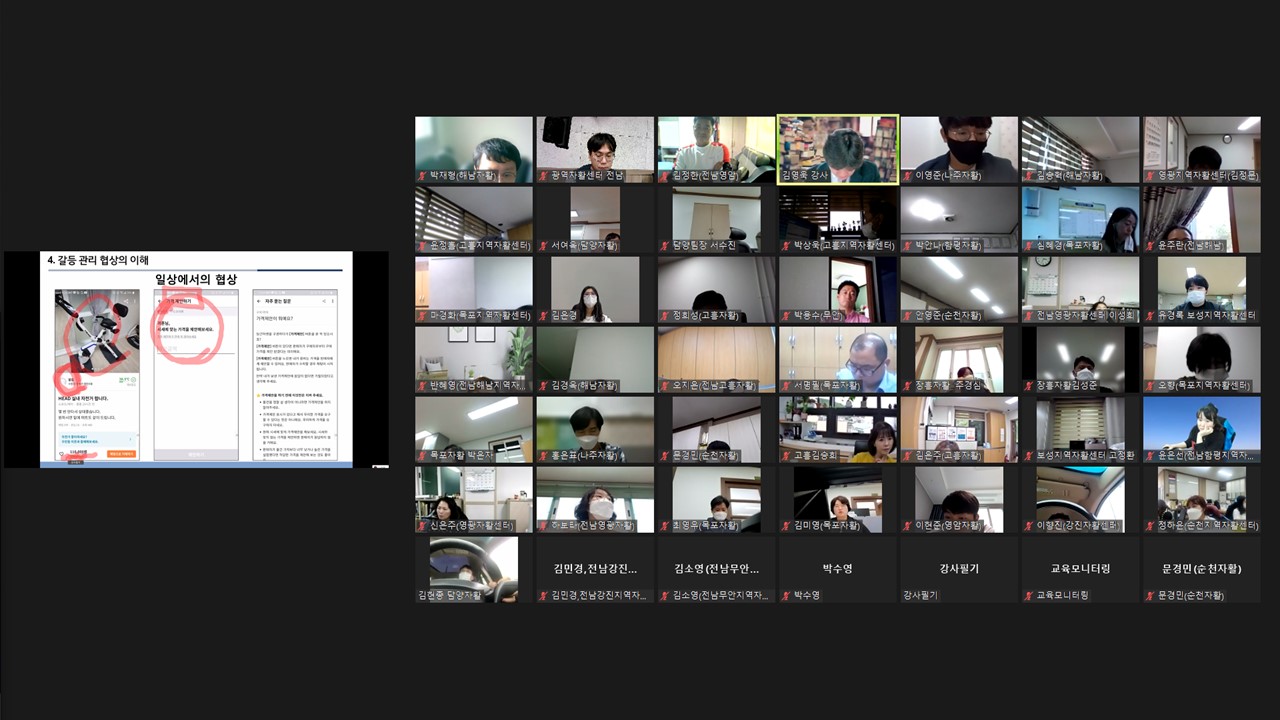
Task: Click muted mic icon next to 박수영 label
Action: pos(786,596)
